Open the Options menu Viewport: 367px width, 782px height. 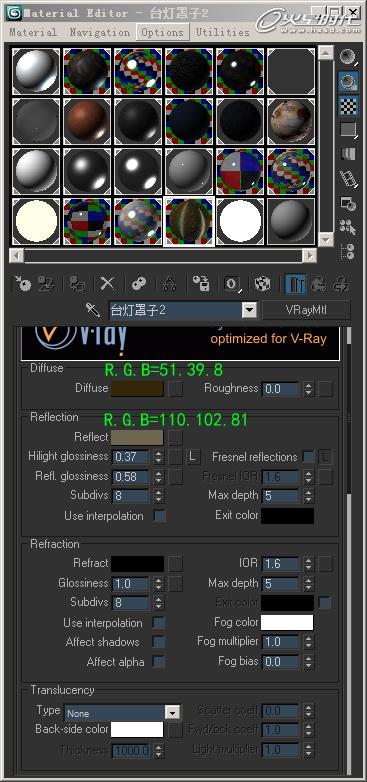(x=163, y=32)
